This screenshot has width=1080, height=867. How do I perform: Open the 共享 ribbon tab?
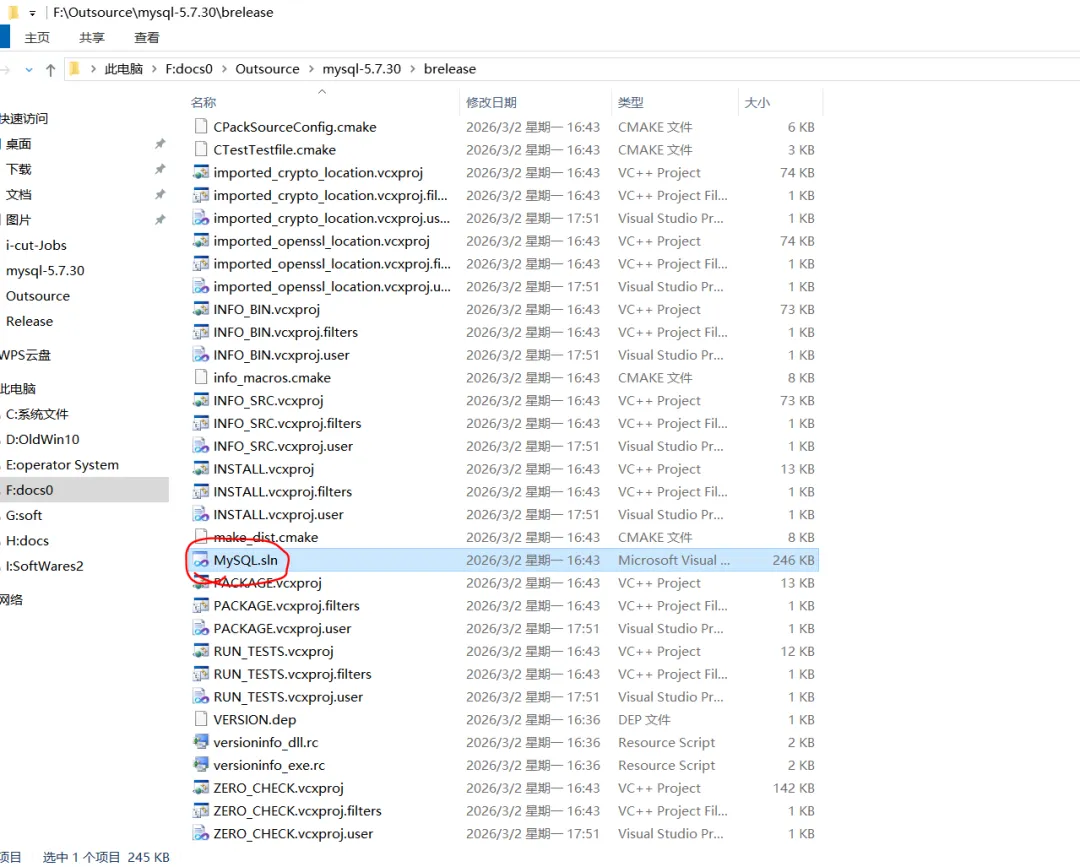pyautogui.click(x=92, y=38)
